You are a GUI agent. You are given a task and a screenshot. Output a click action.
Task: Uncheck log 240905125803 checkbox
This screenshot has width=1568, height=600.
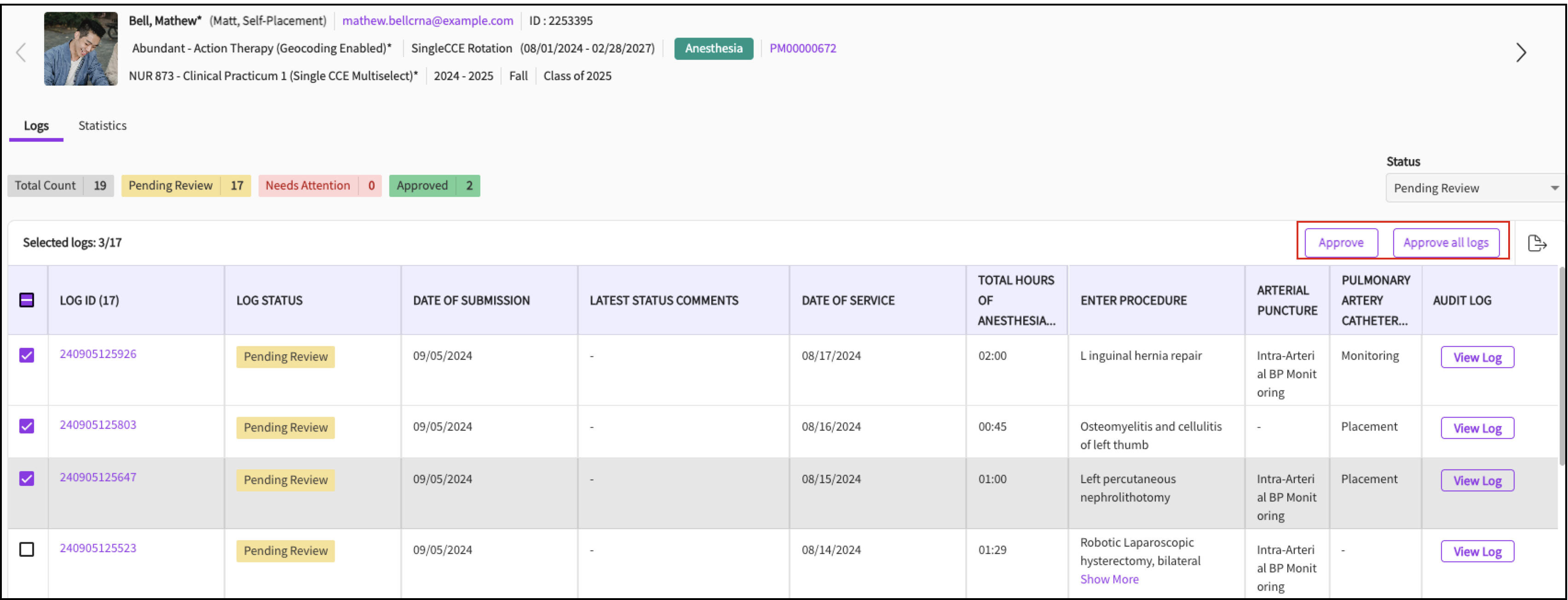[x=27, y=426]
